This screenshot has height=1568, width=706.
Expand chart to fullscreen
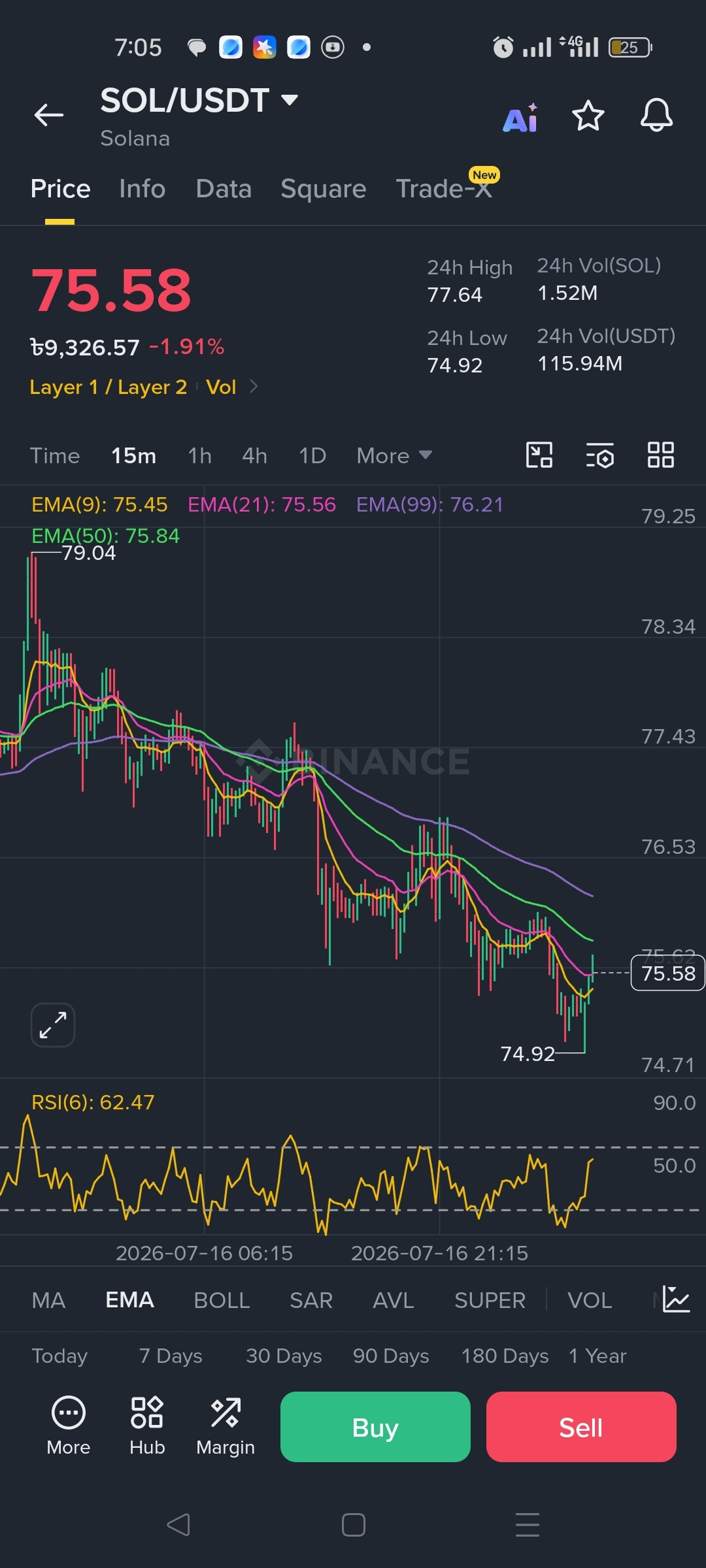(x=53, y=1024)
